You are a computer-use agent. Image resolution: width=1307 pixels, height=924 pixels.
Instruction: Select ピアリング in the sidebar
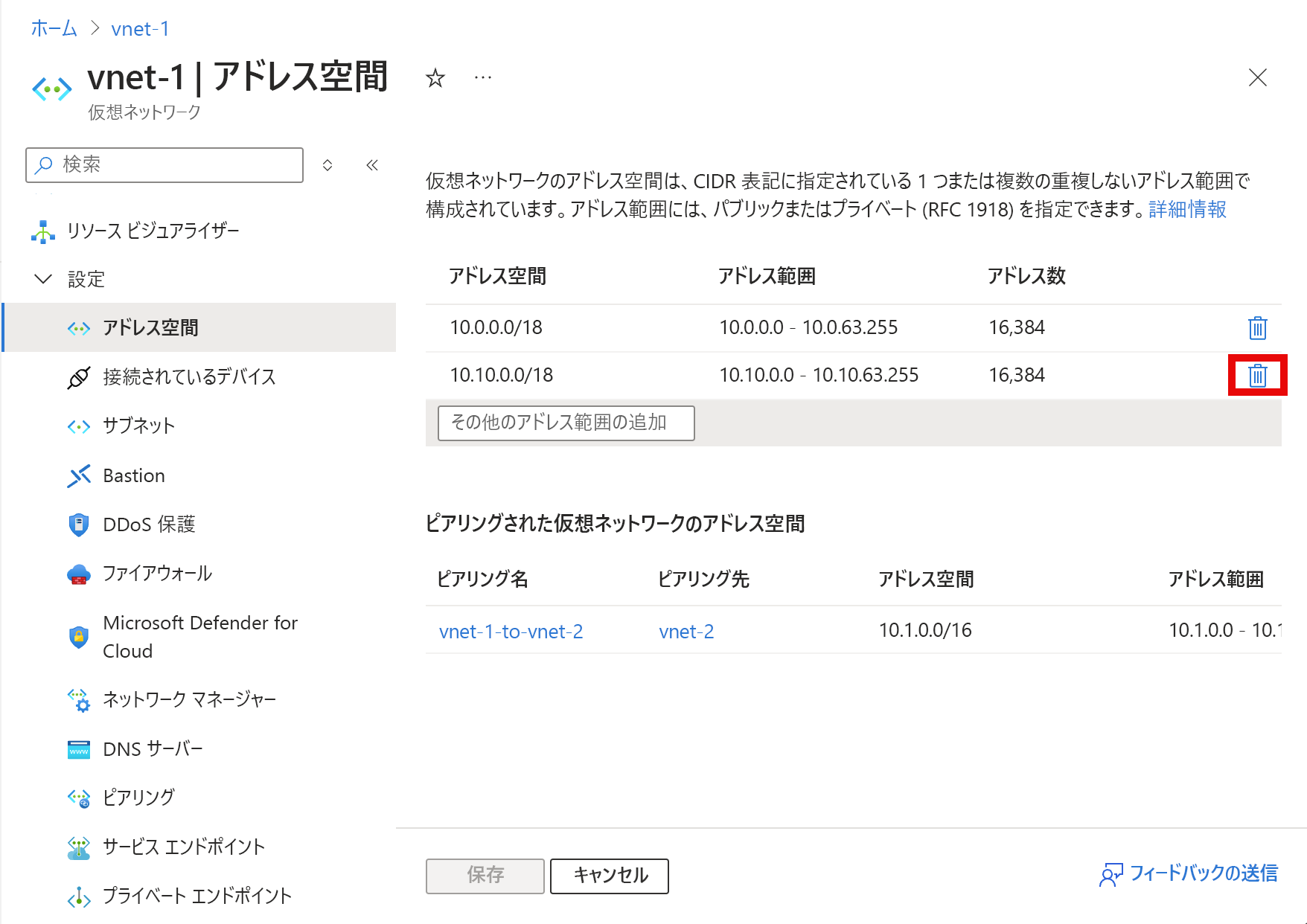coord(138,797)
